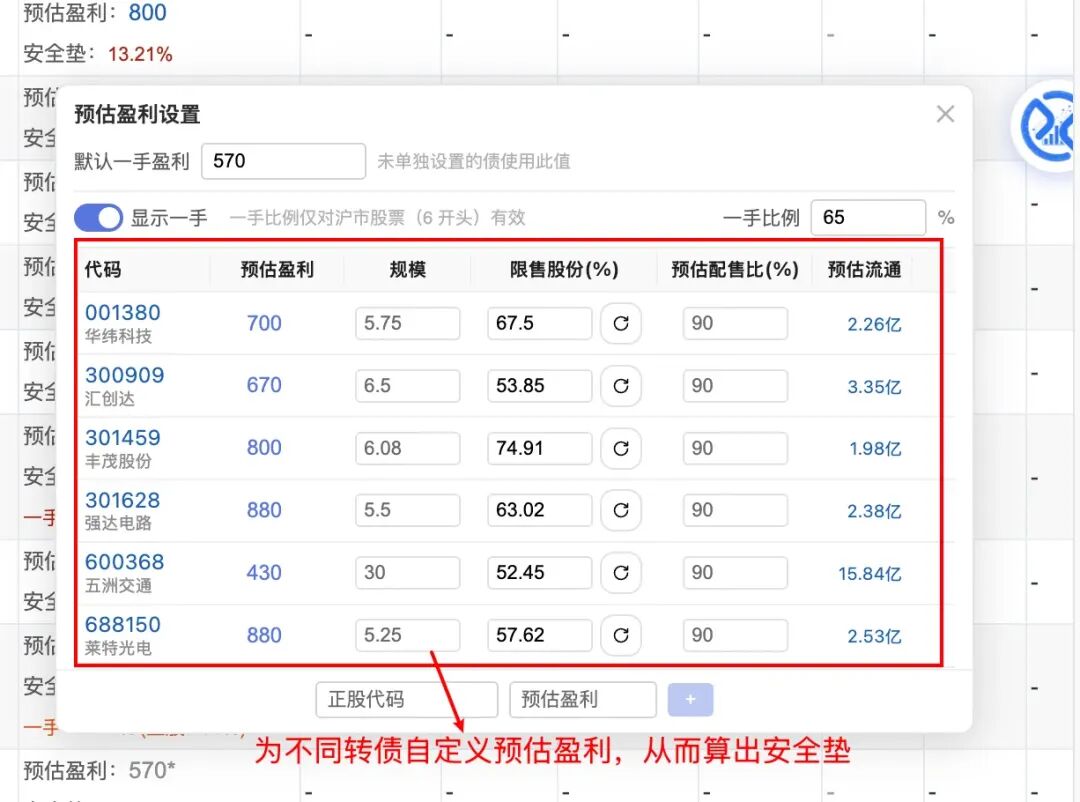The width and height of the screenshot is (1080, 802).
Task: Edit 规模 field 5.25 for 688150
Action: pyautogui.click(x=408, y=635)
